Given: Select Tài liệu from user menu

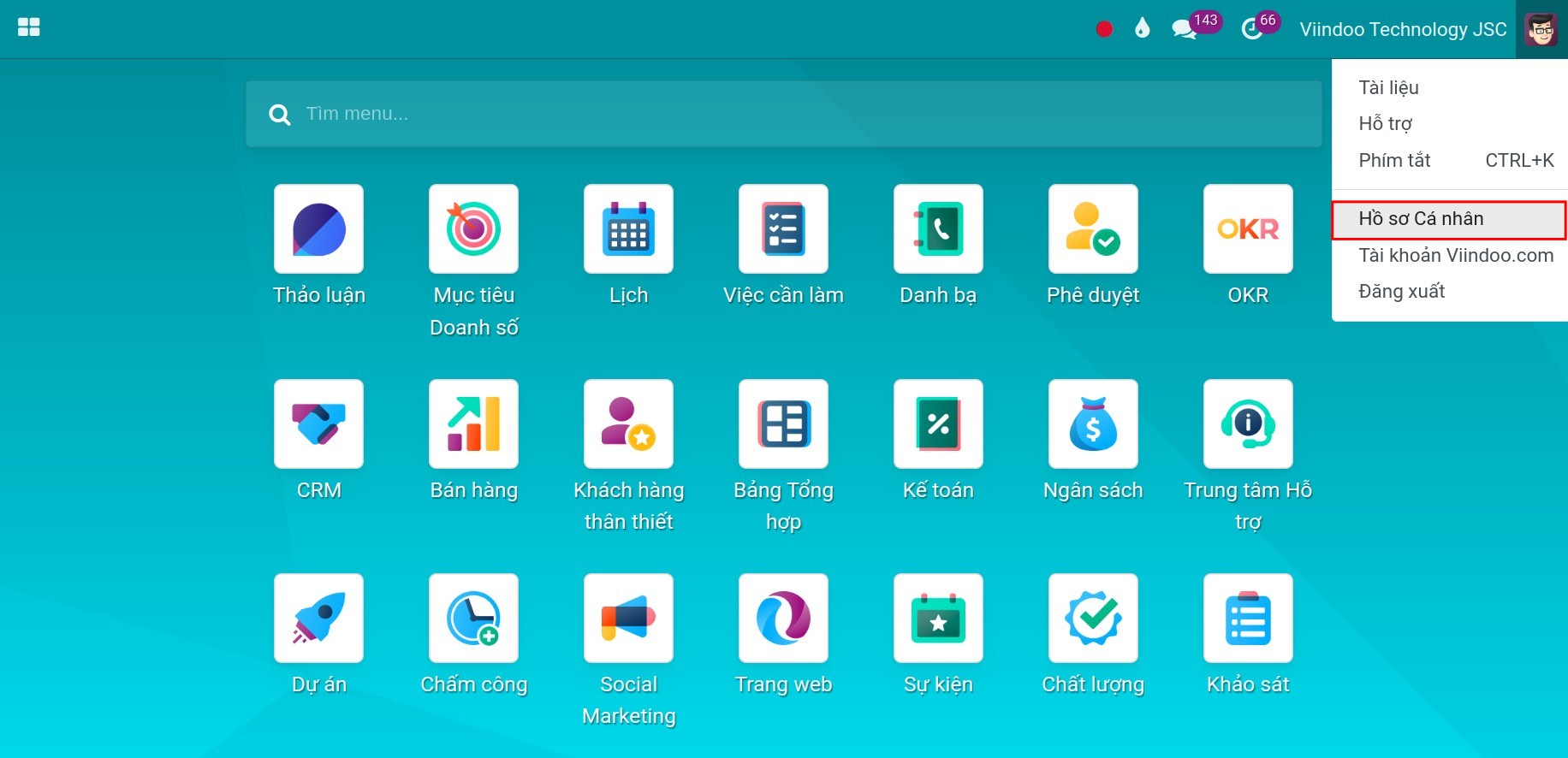Looking at the screenshot, I should 1450,87.
